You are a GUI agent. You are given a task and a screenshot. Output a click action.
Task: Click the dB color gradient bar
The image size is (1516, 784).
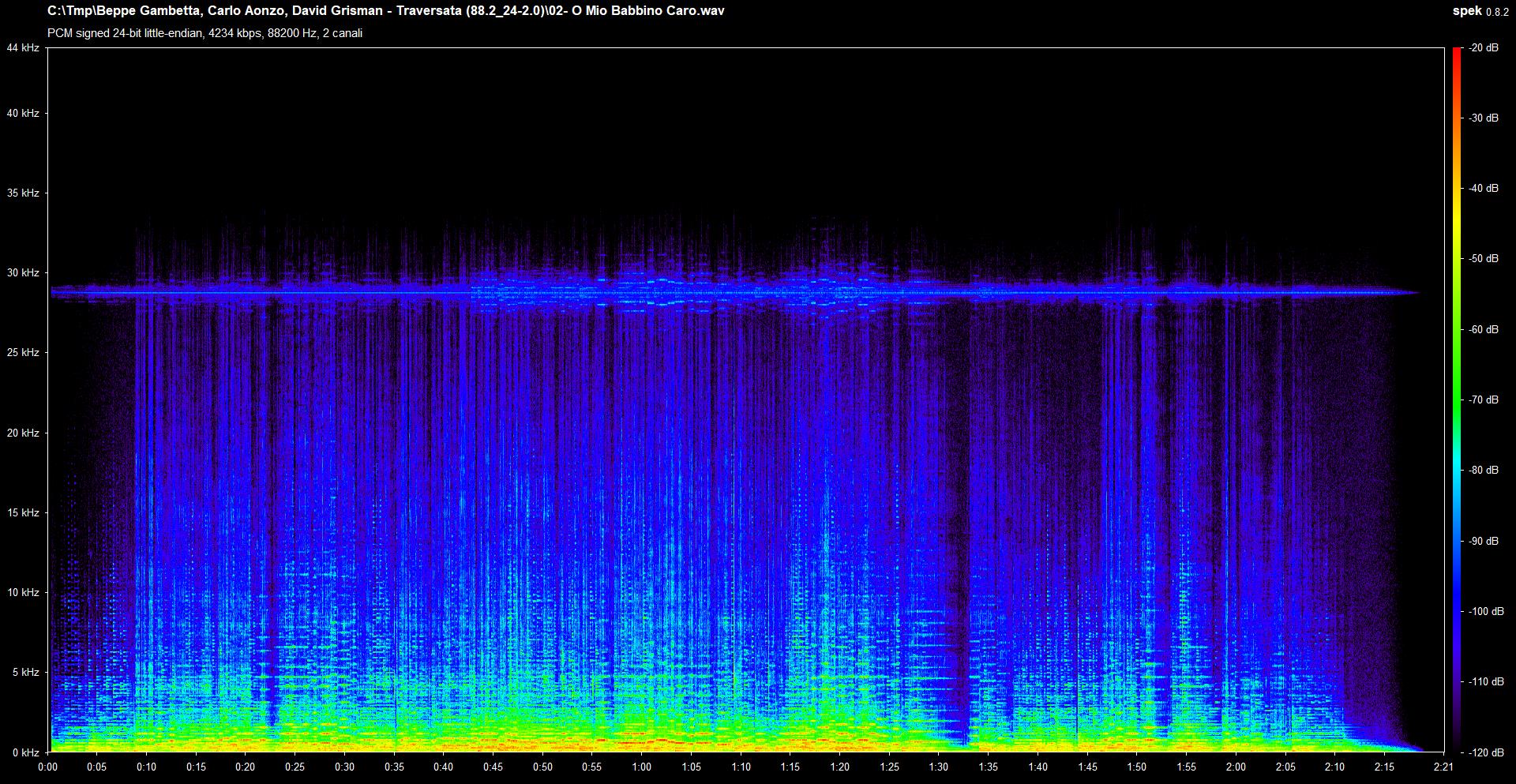click(1457, 400)
